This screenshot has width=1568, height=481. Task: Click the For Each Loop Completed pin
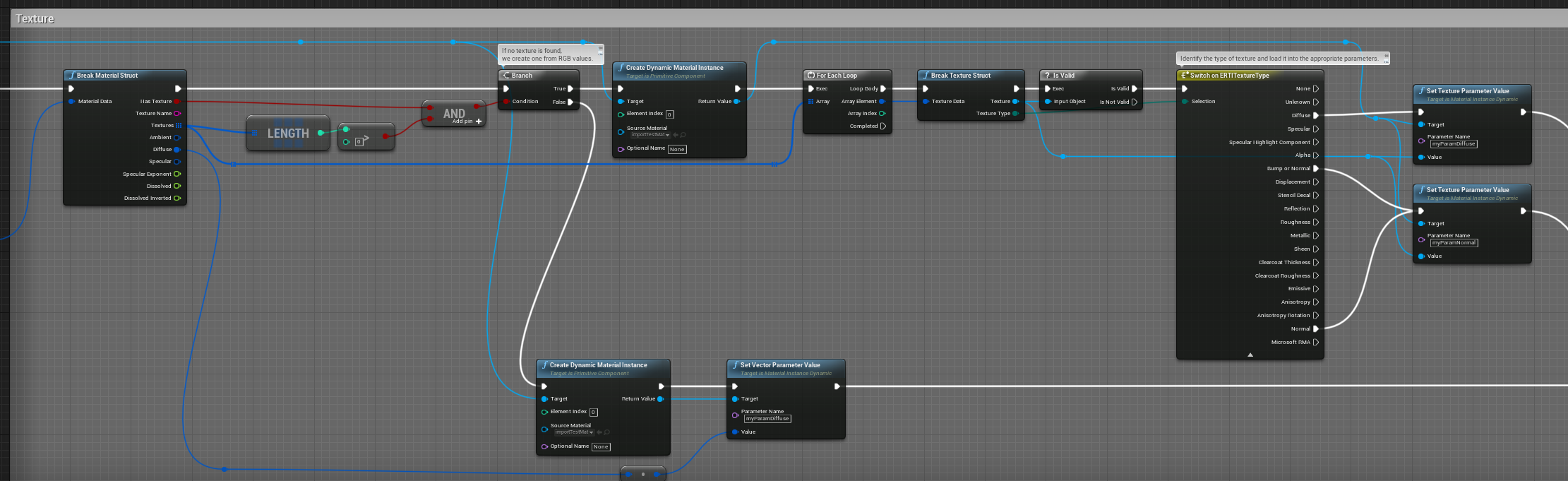882,126
